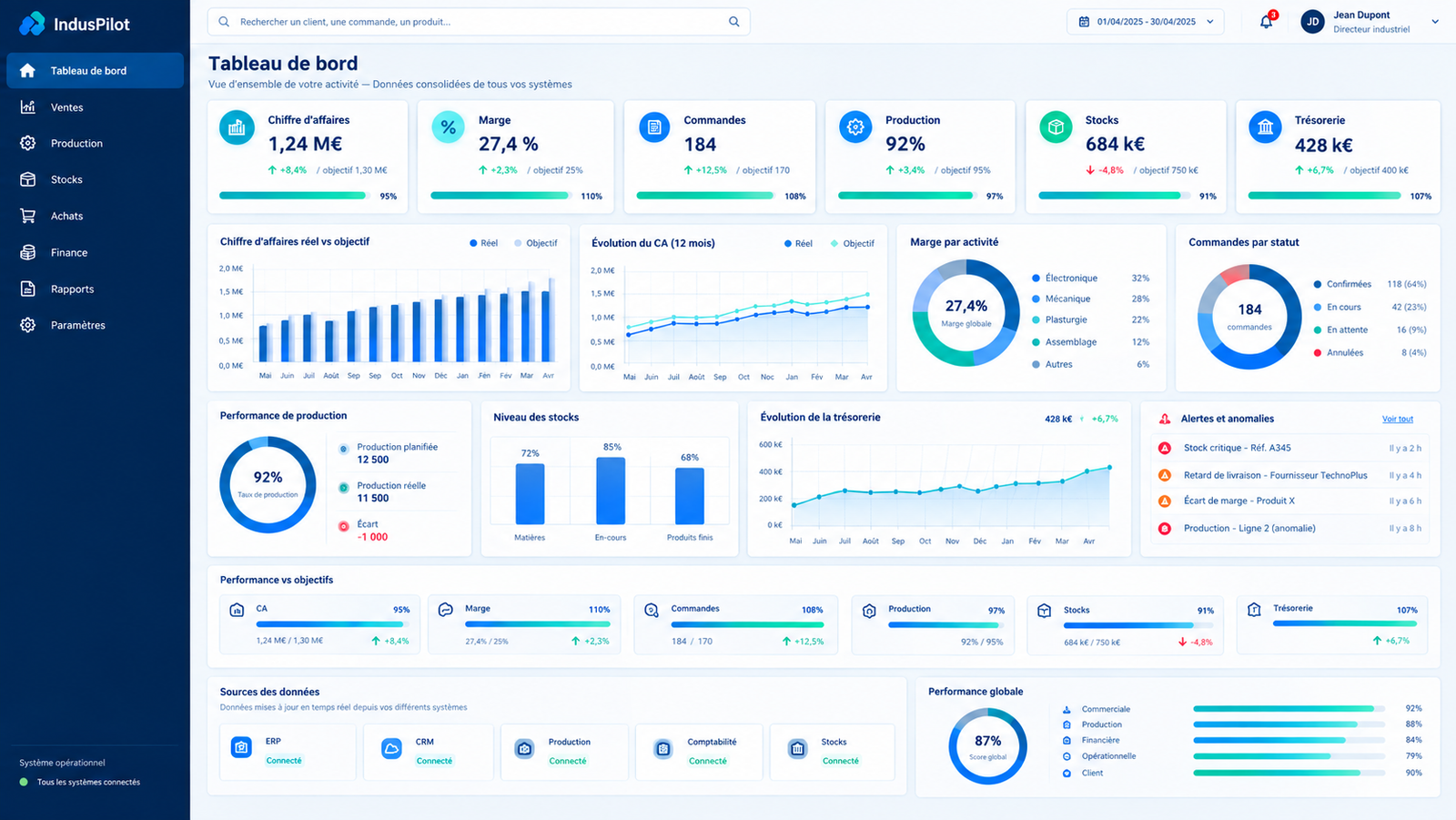
Task: Open alert Production - Ligne 2 (anomalie)
Action: pyautogui.click(x=1289, y=529)
